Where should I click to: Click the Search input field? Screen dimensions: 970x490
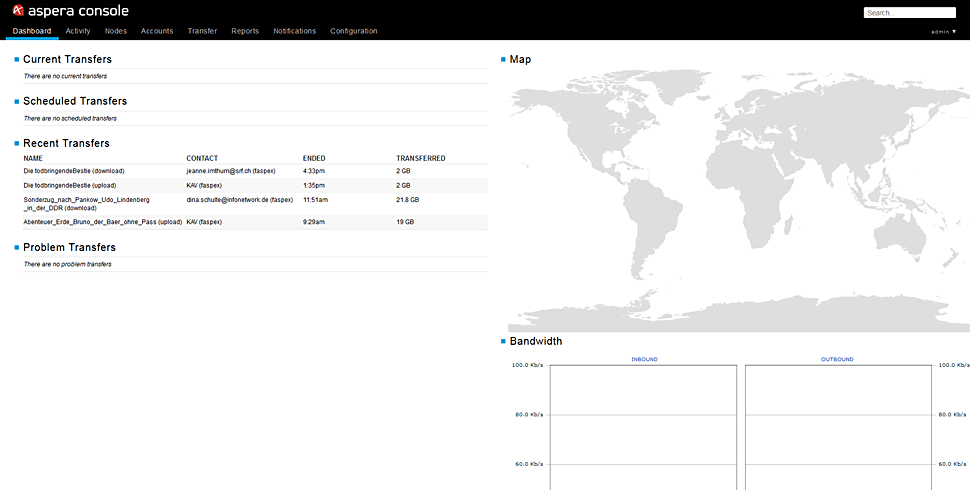coord(909,13)
